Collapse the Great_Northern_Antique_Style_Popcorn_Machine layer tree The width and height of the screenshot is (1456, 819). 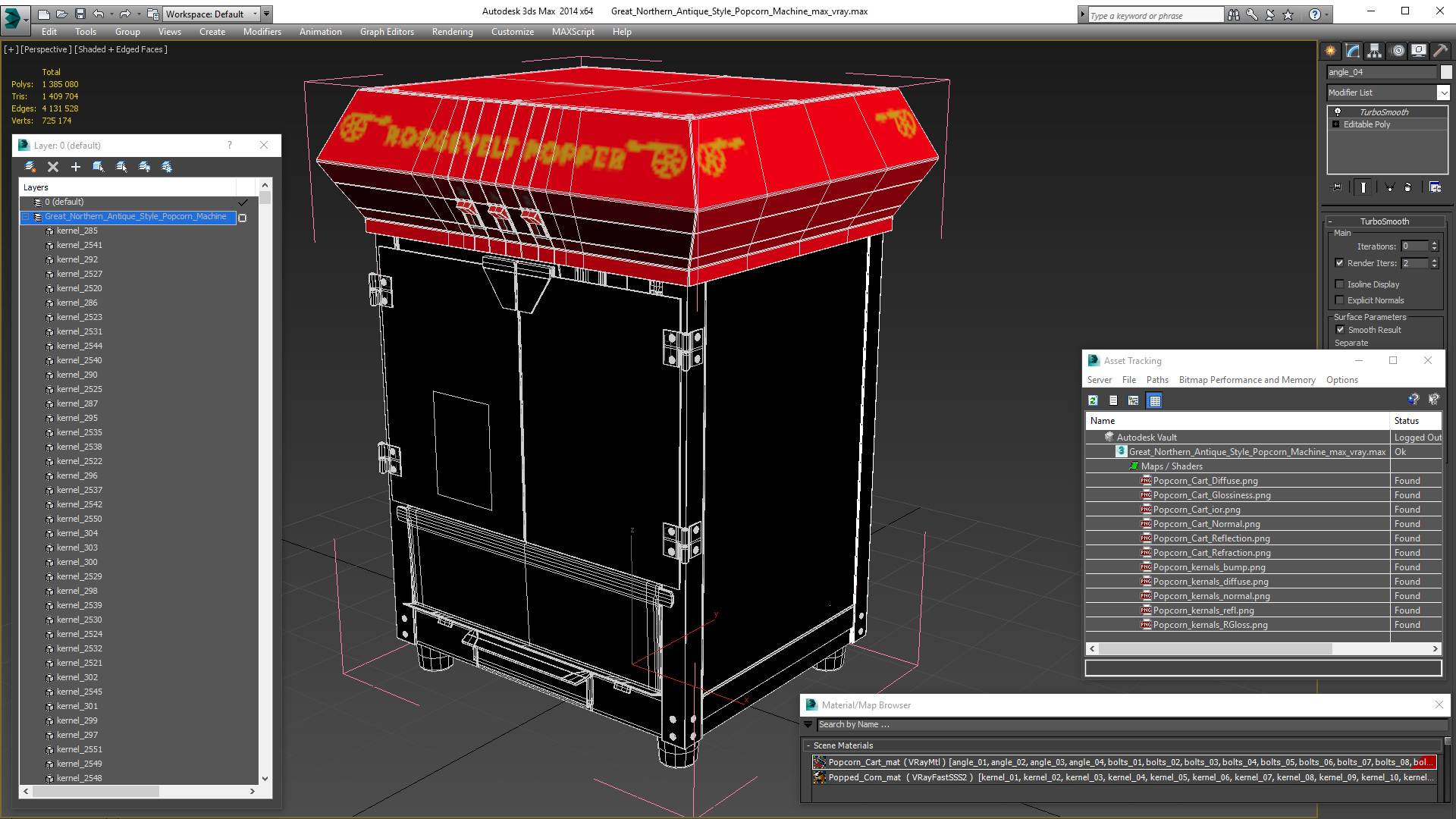click(x=26, y=217)
